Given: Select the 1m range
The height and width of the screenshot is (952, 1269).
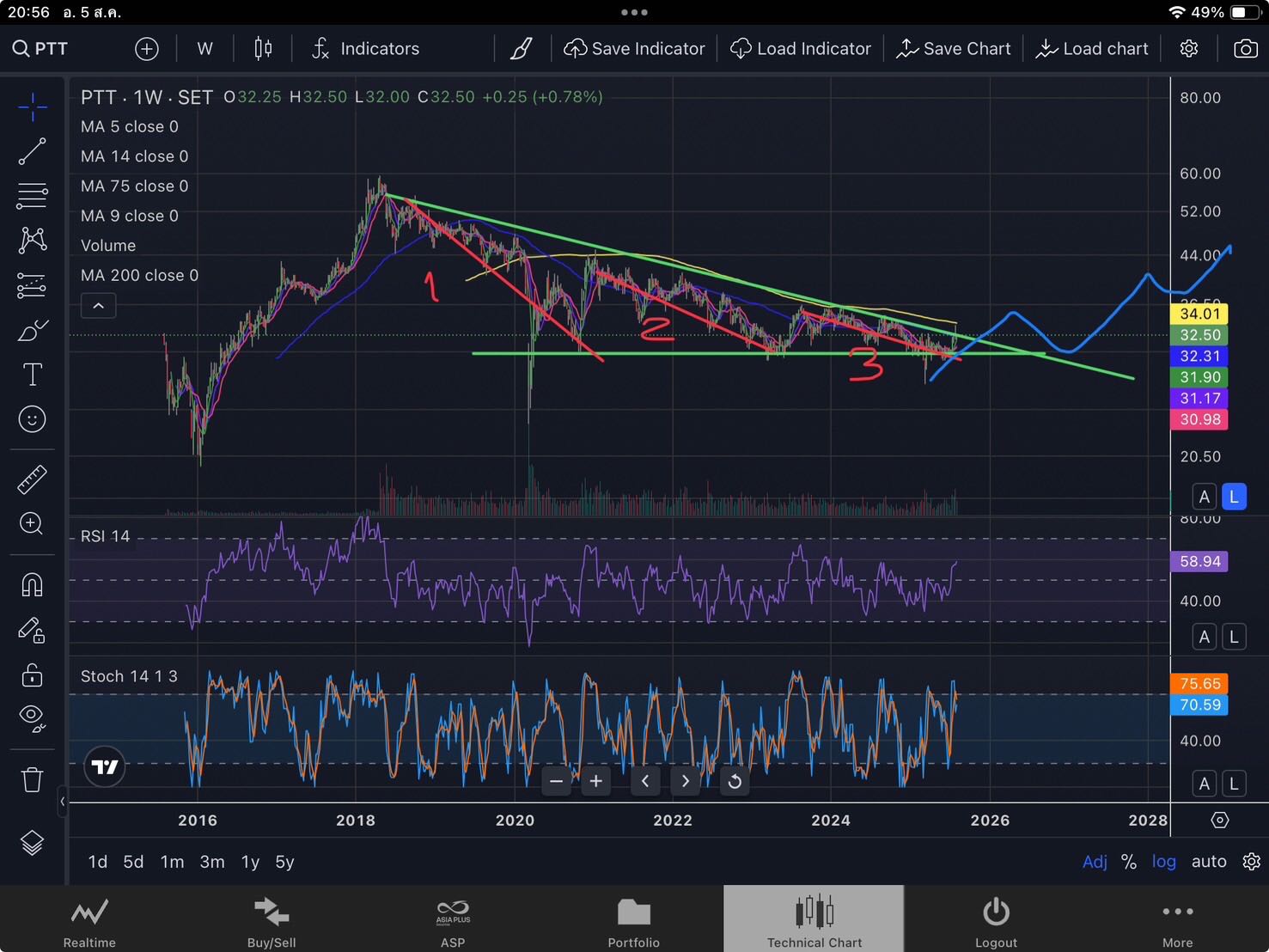Looking at the screenshot, I should click(x=172, y=862).
